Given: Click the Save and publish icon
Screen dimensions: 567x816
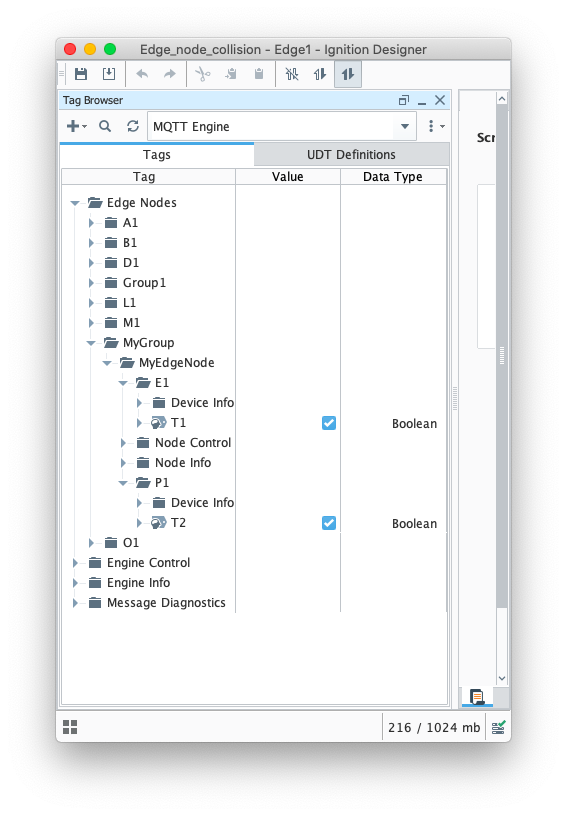Looking at the screenshot, I should pos(109,74).
